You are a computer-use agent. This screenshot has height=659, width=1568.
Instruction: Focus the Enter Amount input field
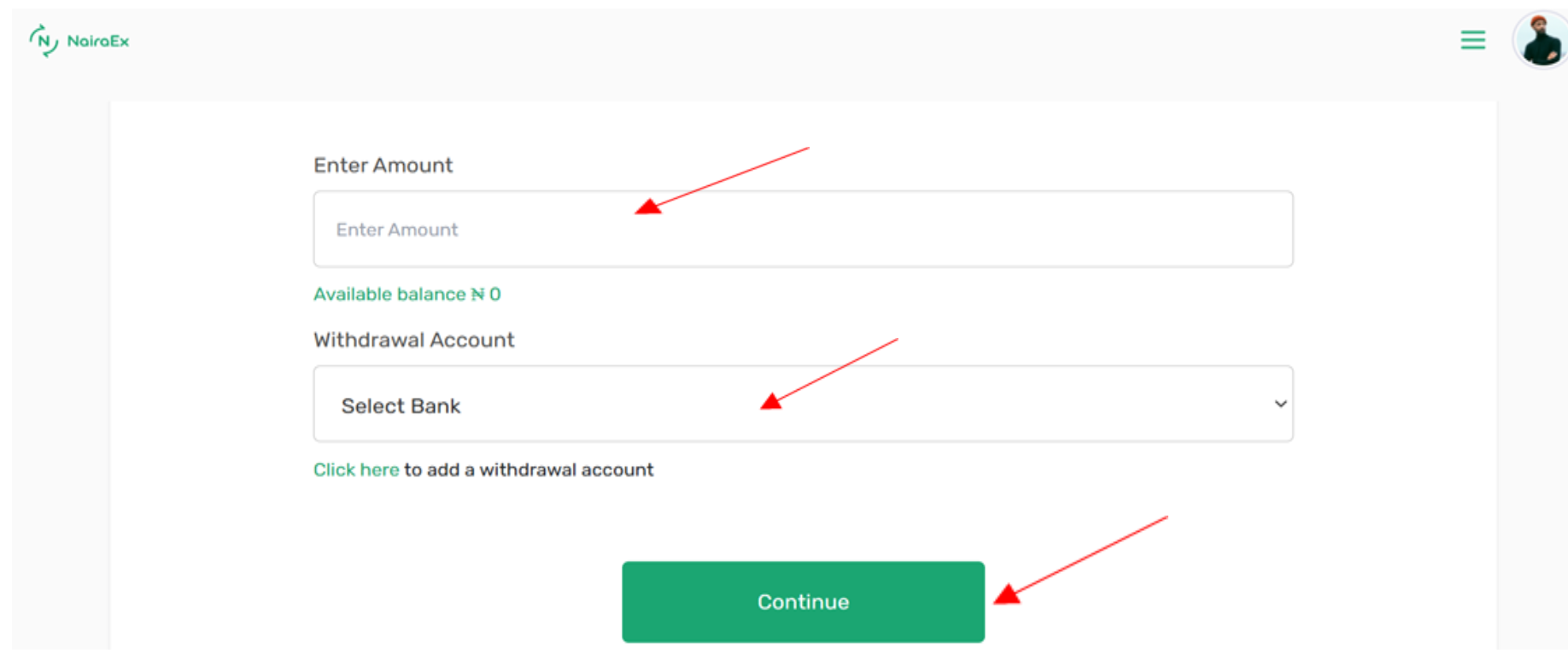tap(803, 229)
